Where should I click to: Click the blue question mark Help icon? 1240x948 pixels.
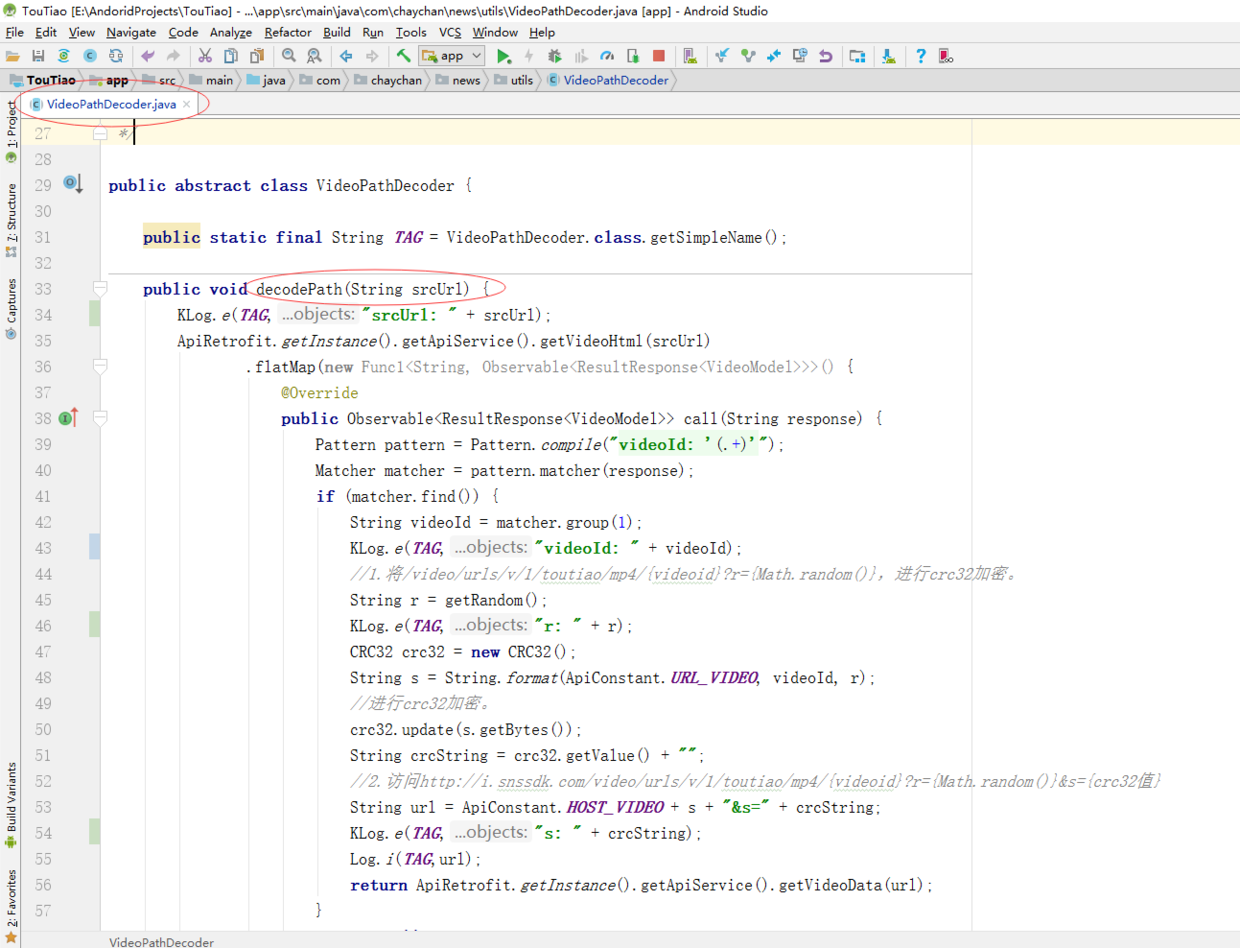point(920,56)
